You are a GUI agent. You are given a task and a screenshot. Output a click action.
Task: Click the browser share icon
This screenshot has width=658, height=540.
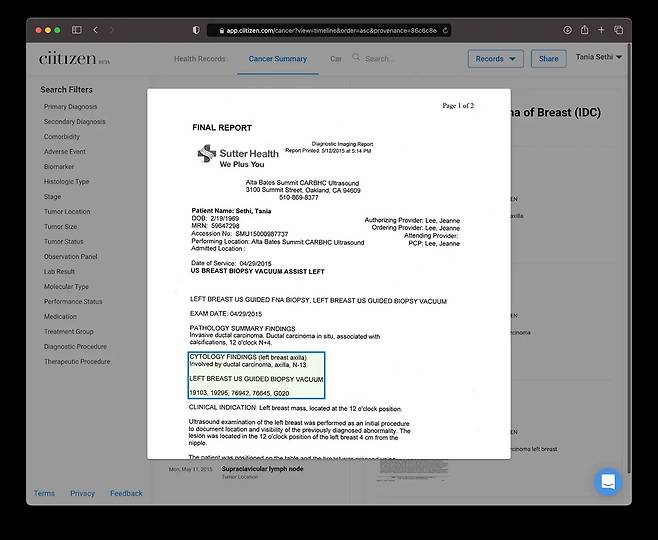pos(584,30)
